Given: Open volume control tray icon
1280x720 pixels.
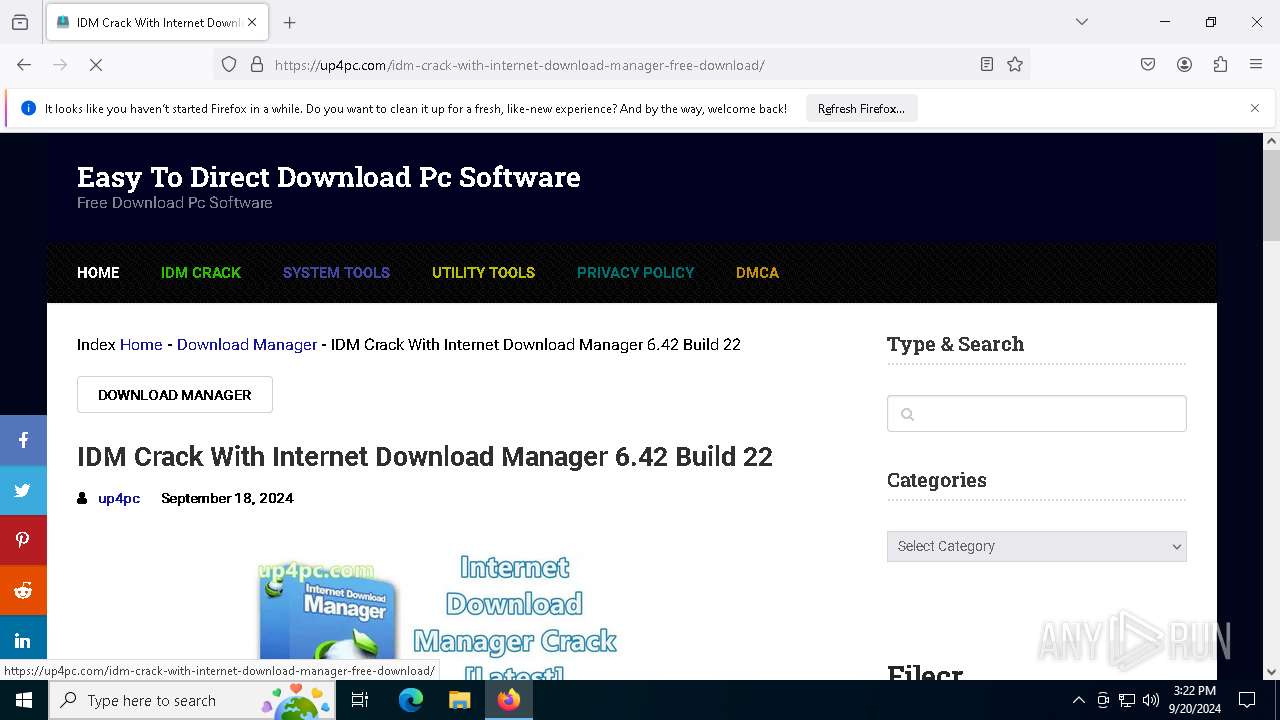Looking at the screenshot, I should pos(1151,700).
